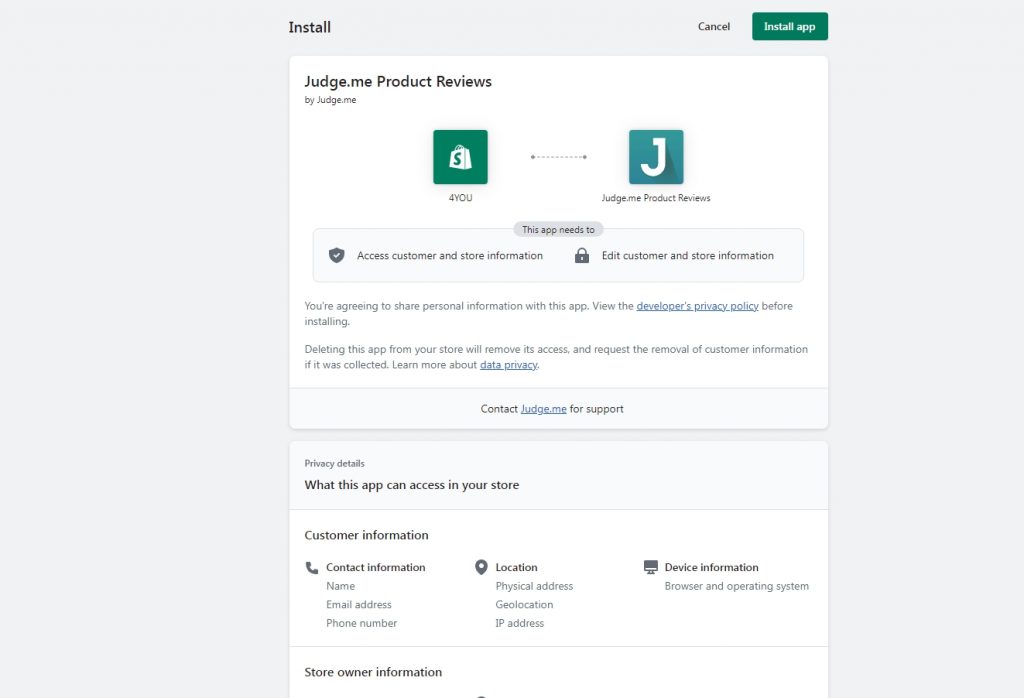The height and width of the screenshot is (698, 1024).
Task: Click the location pin icon
Action: click(481, 567)
